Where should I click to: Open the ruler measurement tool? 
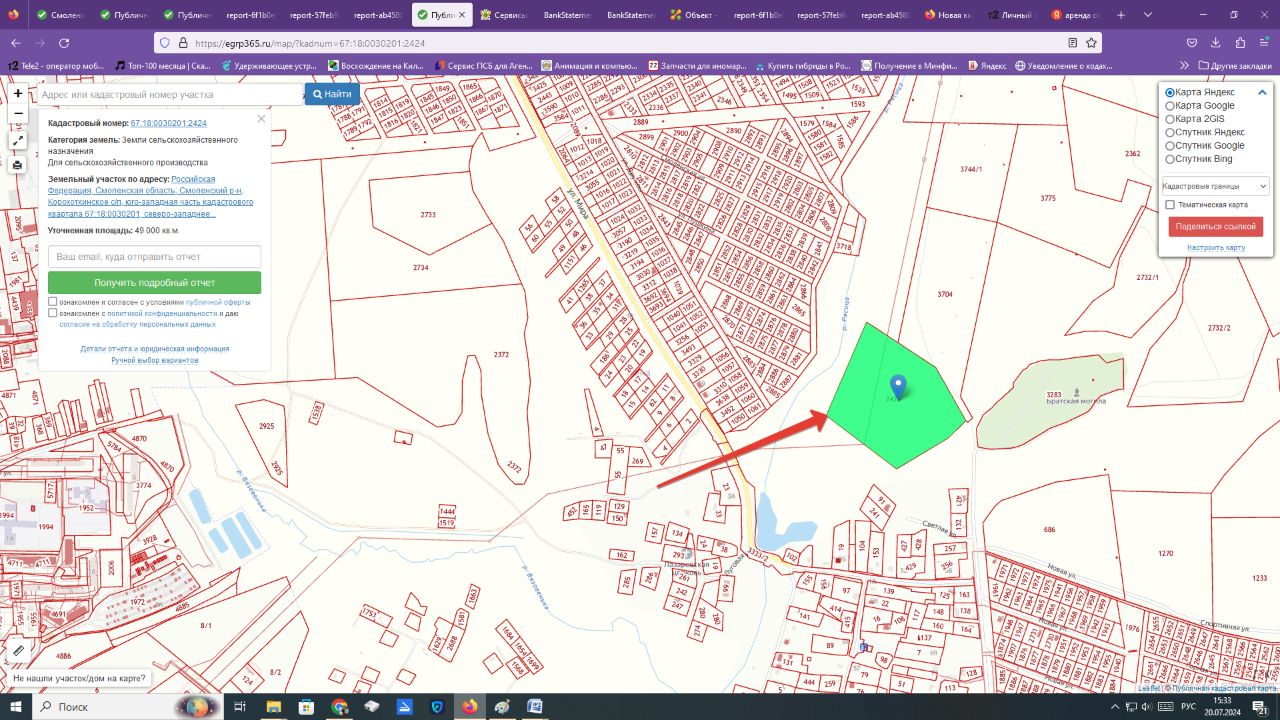coord(18,650)
